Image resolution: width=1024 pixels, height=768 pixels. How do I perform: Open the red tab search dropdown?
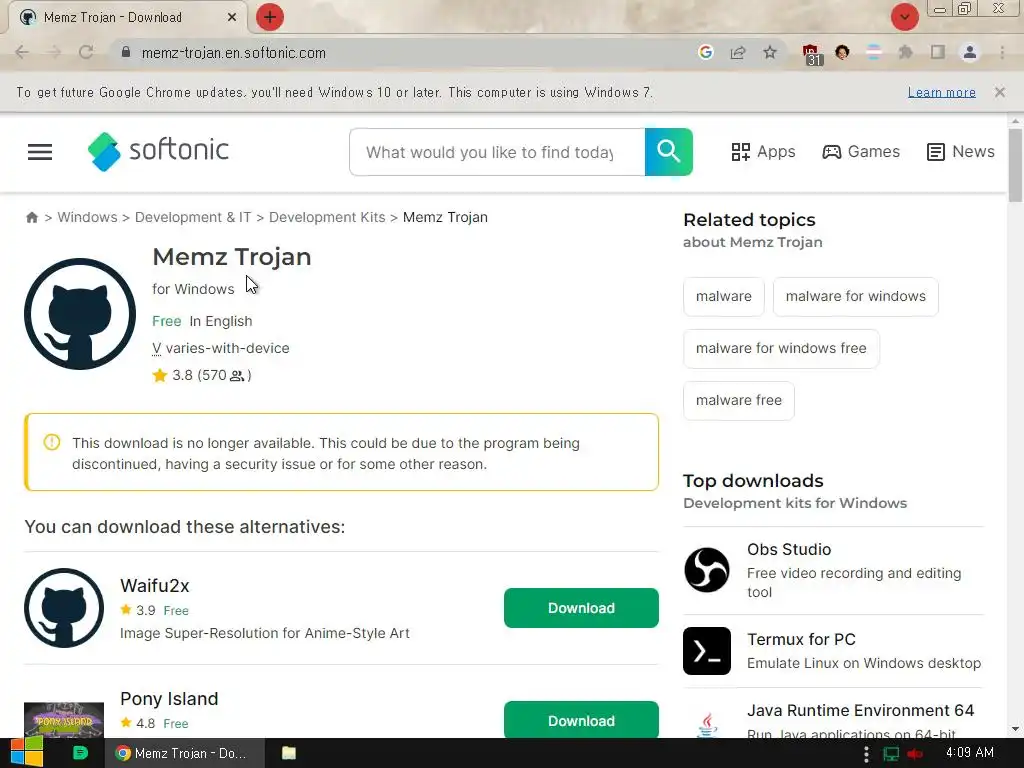click(x=904, y=17)
